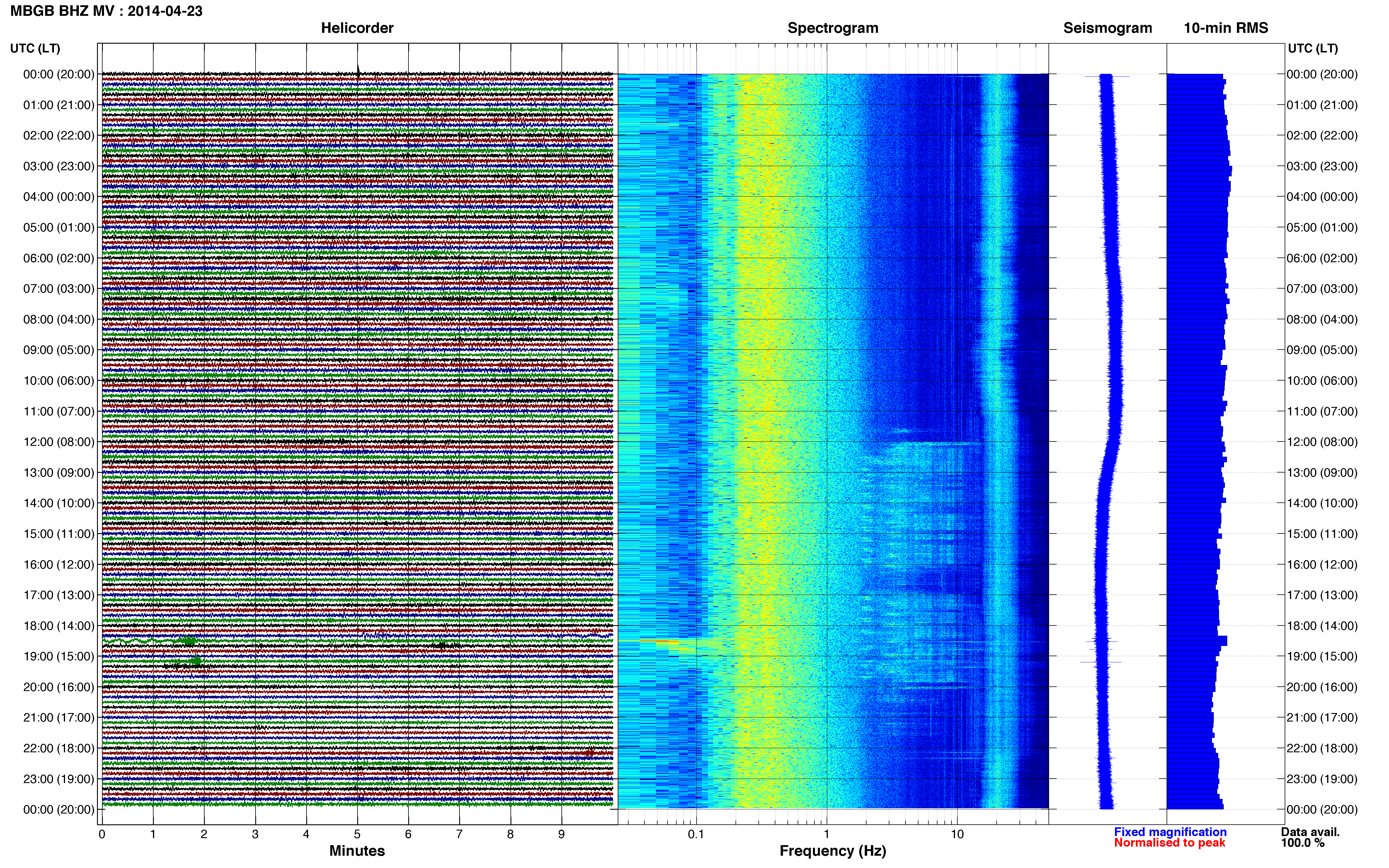
Task: Click the 09:00 (05:00) label beside the RMS panel
Action: [x=1322, y=350]
